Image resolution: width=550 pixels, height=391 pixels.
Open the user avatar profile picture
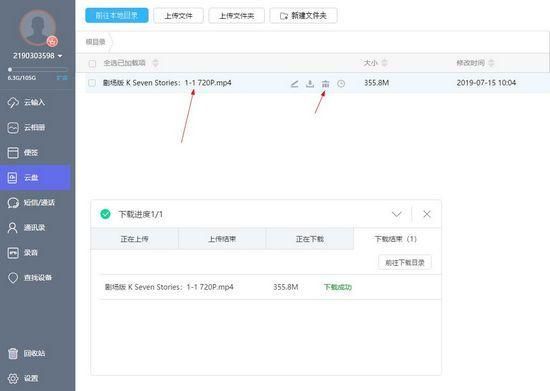point(37,27)
